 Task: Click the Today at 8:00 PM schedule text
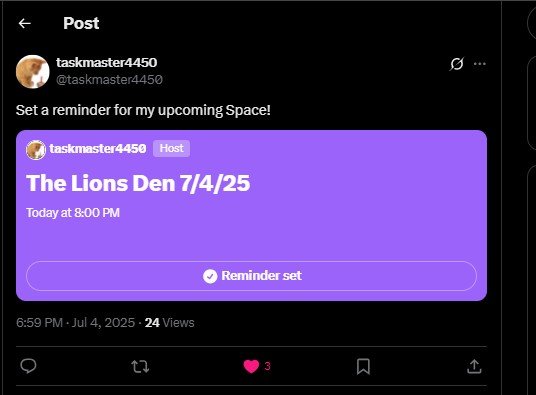73,213
